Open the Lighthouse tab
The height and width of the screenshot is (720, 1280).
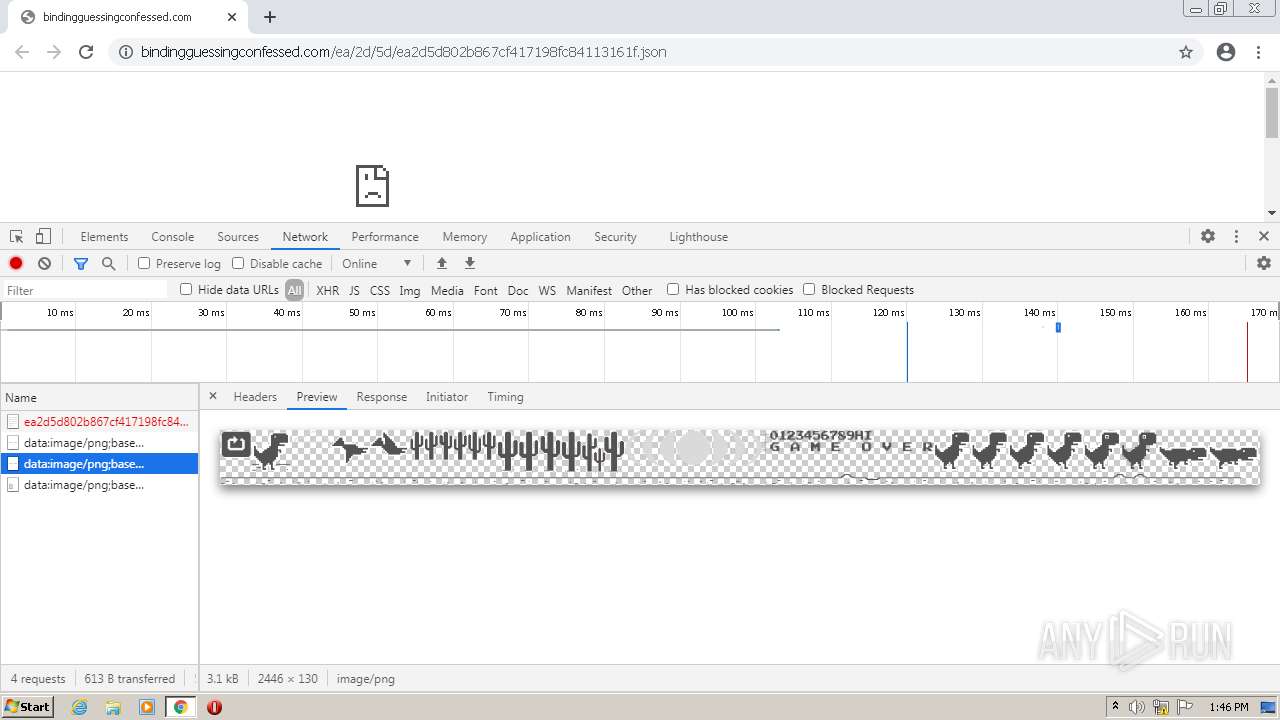[x=698, y=237]
